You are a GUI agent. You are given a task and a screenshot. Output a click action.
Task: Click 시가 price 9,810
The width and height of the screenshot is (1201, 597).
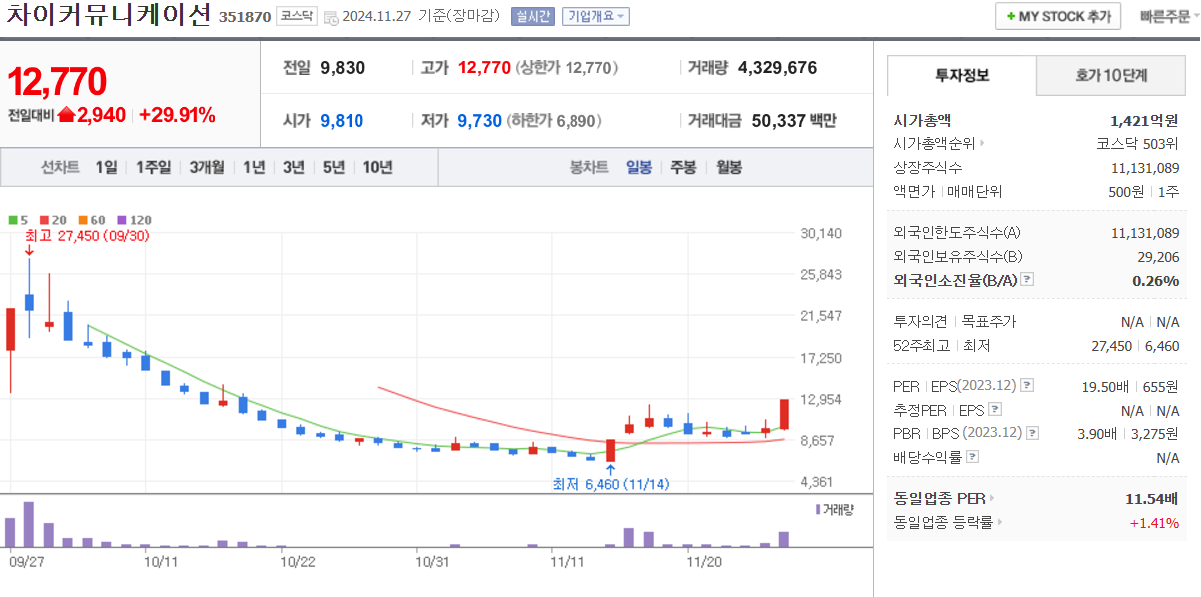point(342,121)
